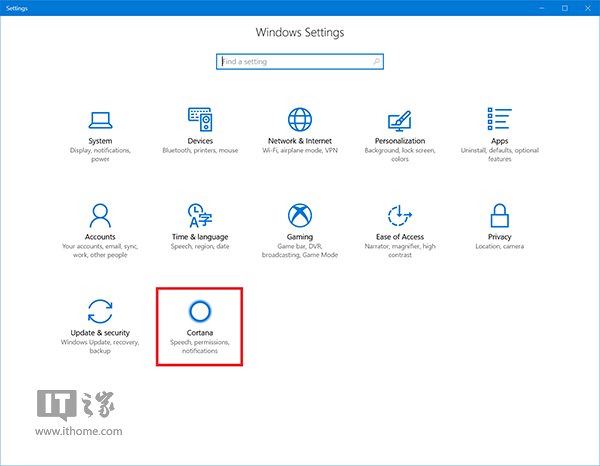Open the Personalization paintbrush icon

point(399,121)
